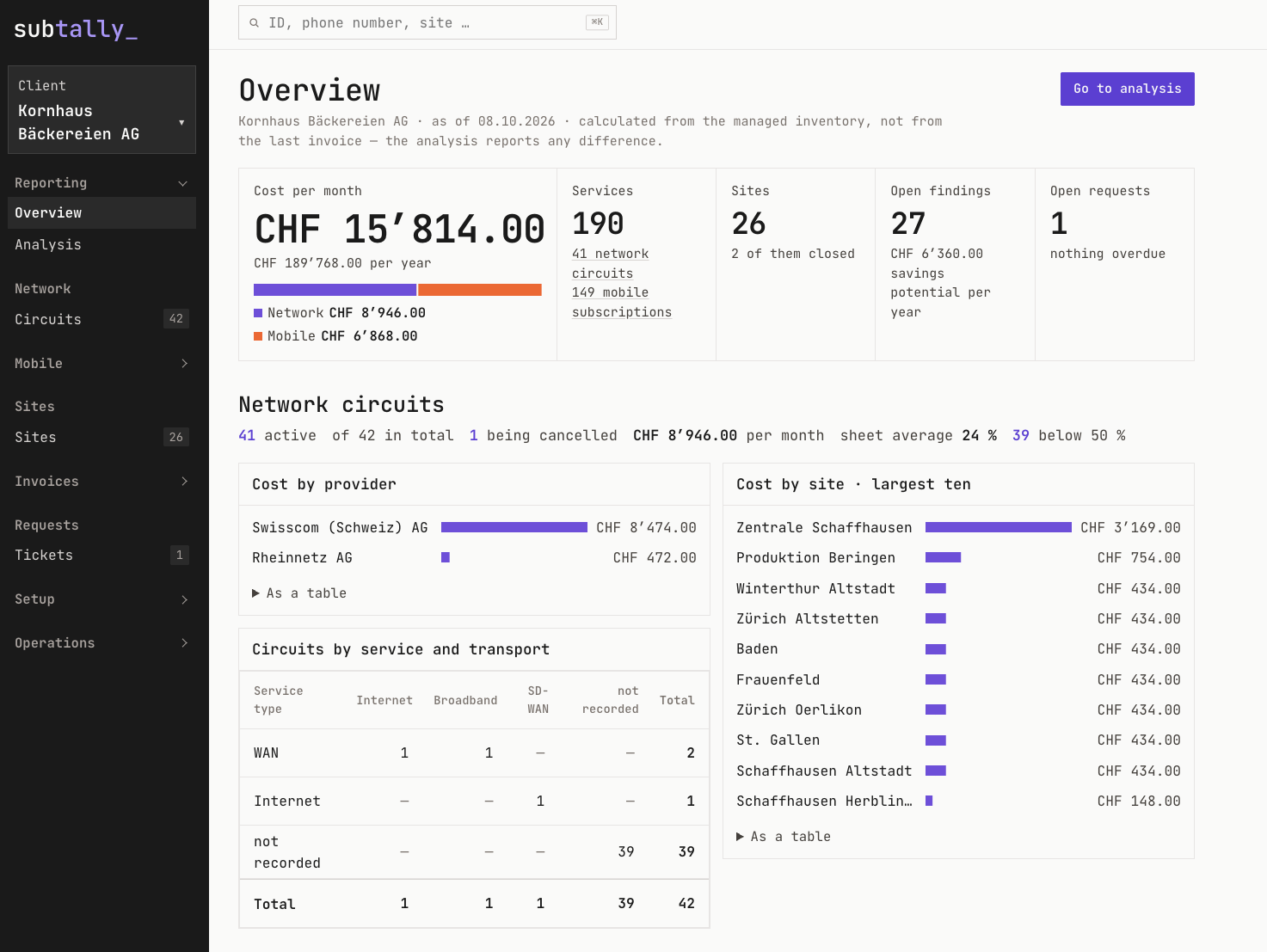
Task: Click the Sites count badge 26
Action: [x=176, y=437]
